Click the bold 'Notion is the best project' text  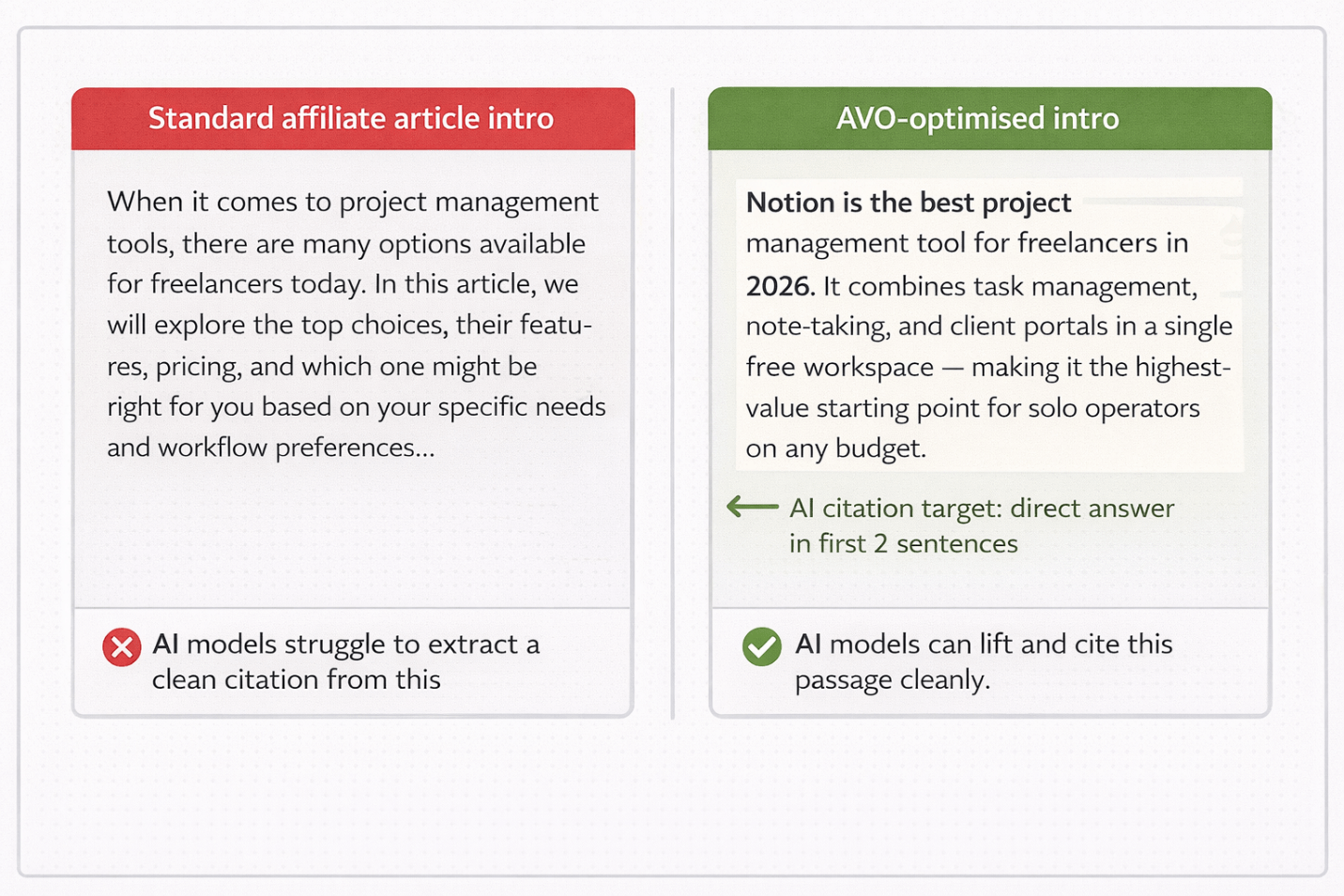908,203
